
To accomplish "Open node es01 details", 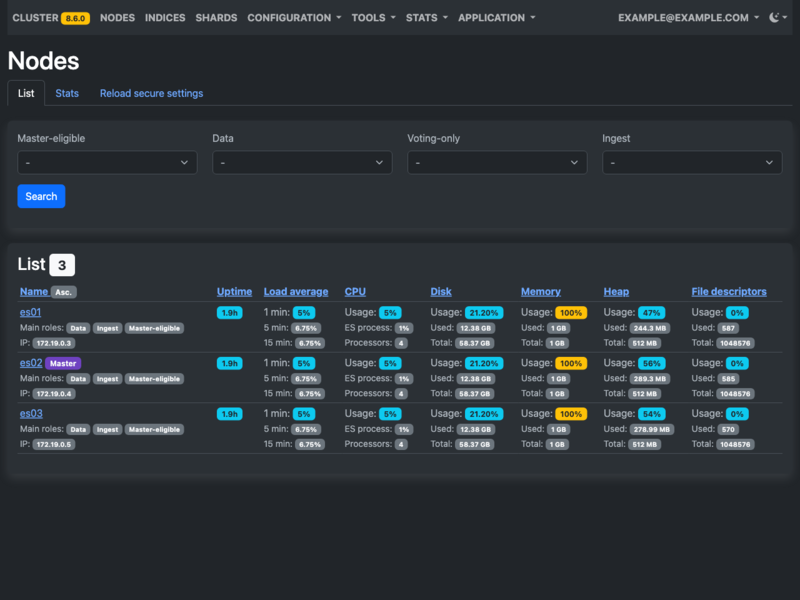I will 30,312.
